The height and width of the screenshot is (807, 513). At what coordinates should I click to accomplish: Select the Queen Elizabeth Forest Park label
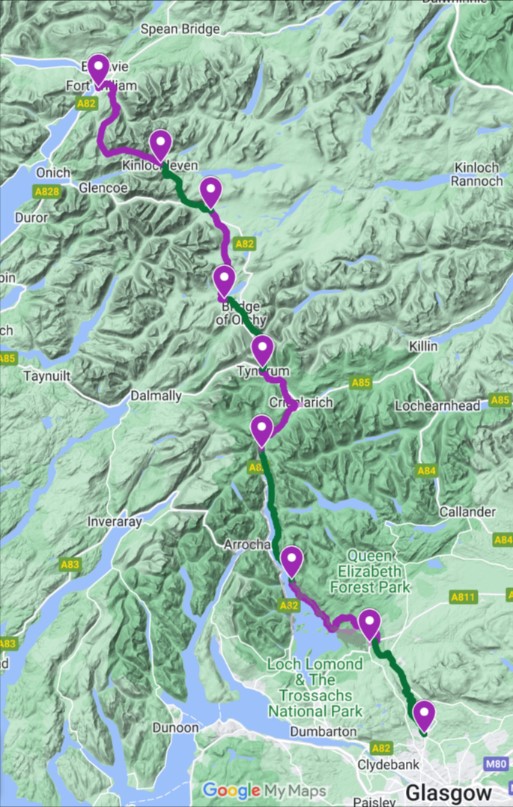point(370,571)
